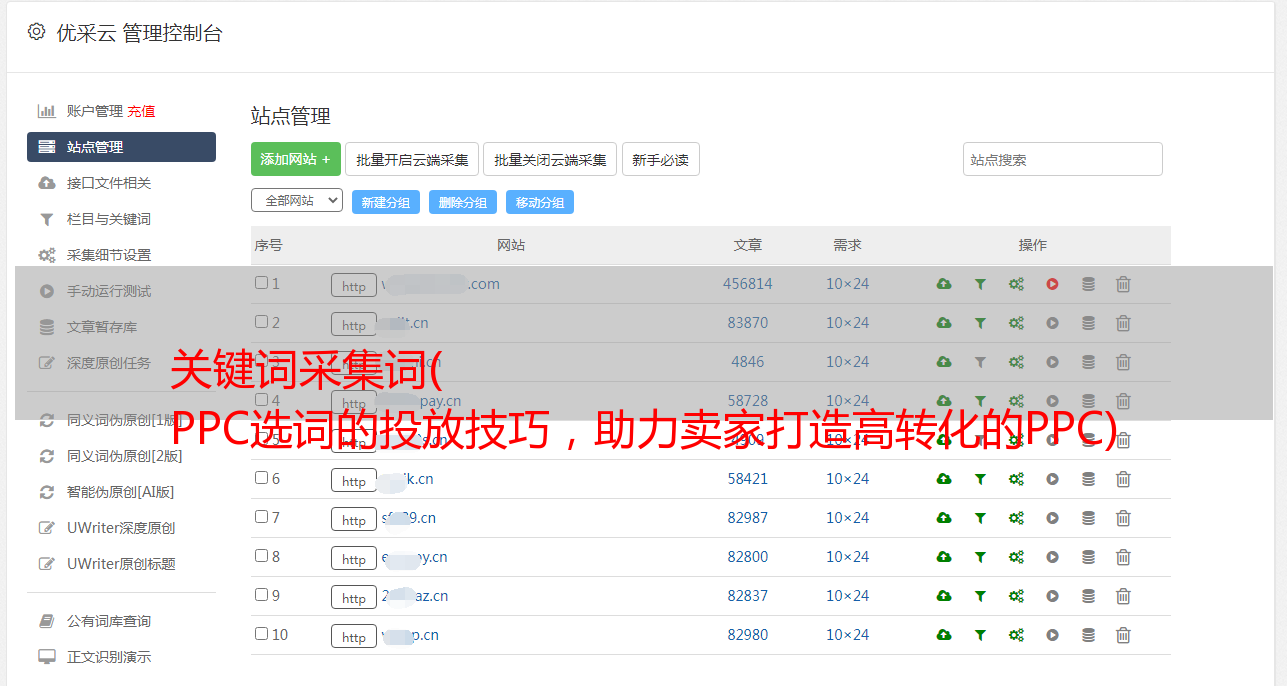Click the green 添加网站 button
This screenshot has height=686, width=1287.
click(x=295, y=159)
